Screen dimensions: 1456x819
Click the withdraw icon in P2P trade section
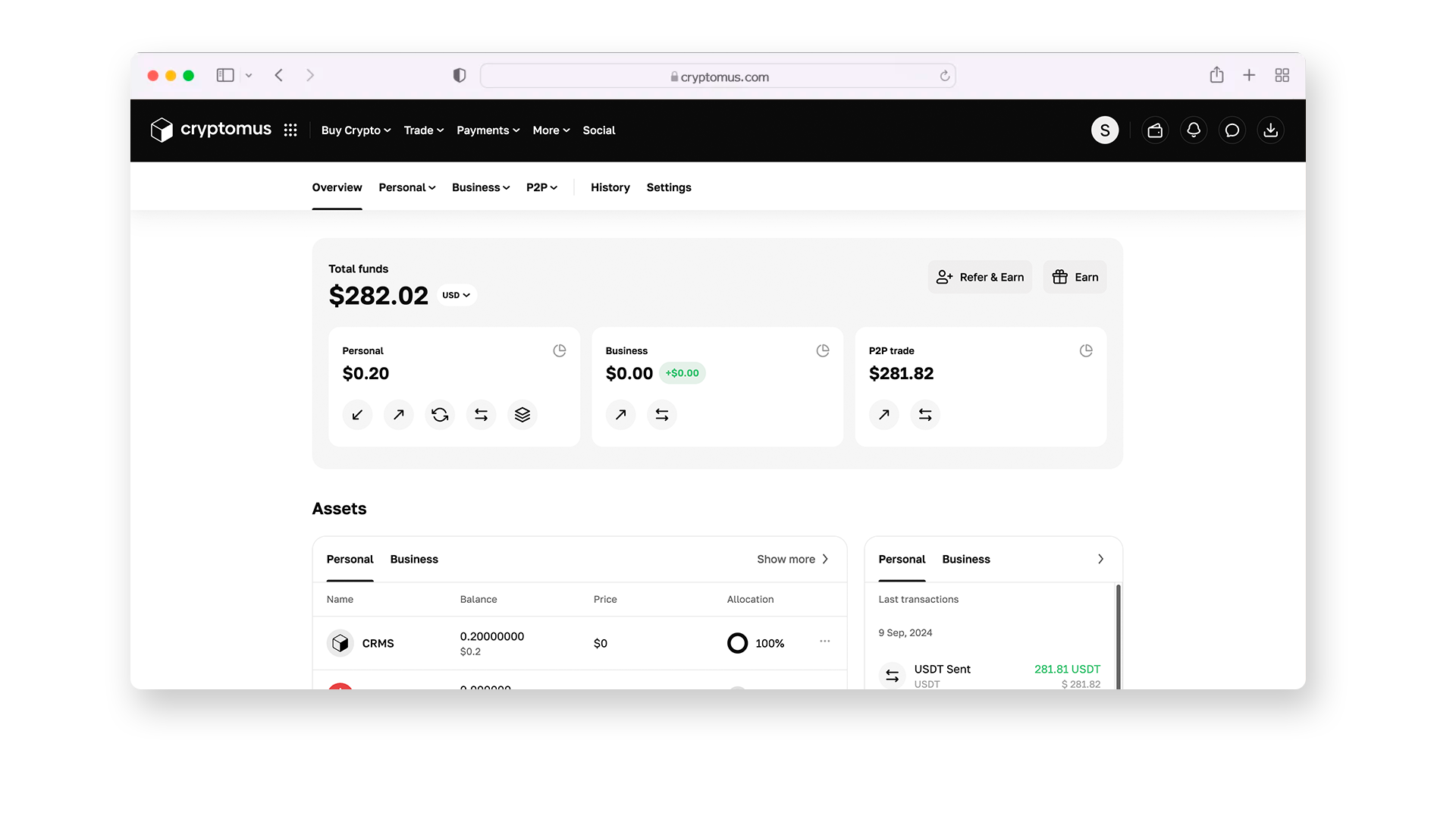(884, 414)
